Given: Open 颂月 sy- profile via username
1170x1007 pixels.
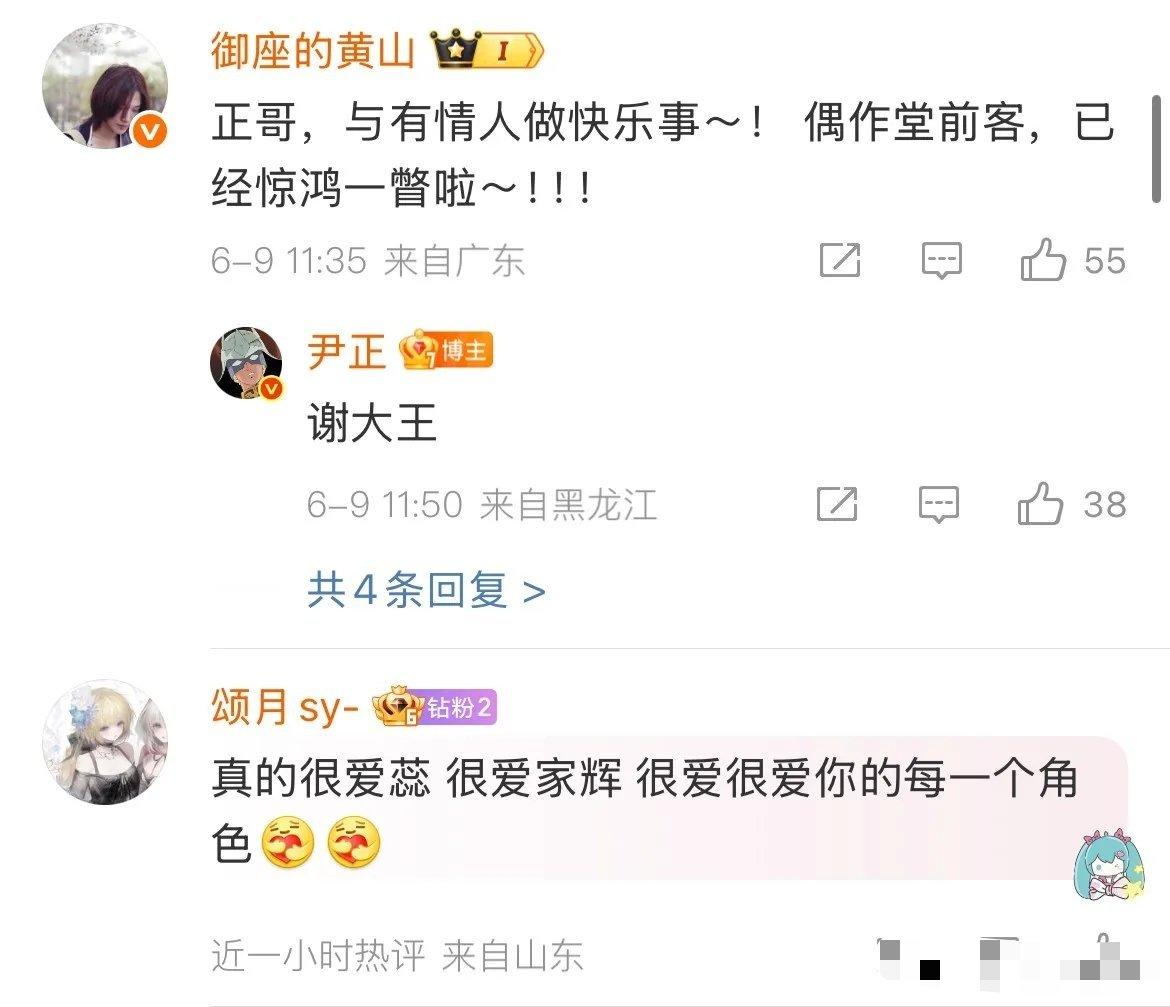Looking at the screenshot, I should [286, 706].
